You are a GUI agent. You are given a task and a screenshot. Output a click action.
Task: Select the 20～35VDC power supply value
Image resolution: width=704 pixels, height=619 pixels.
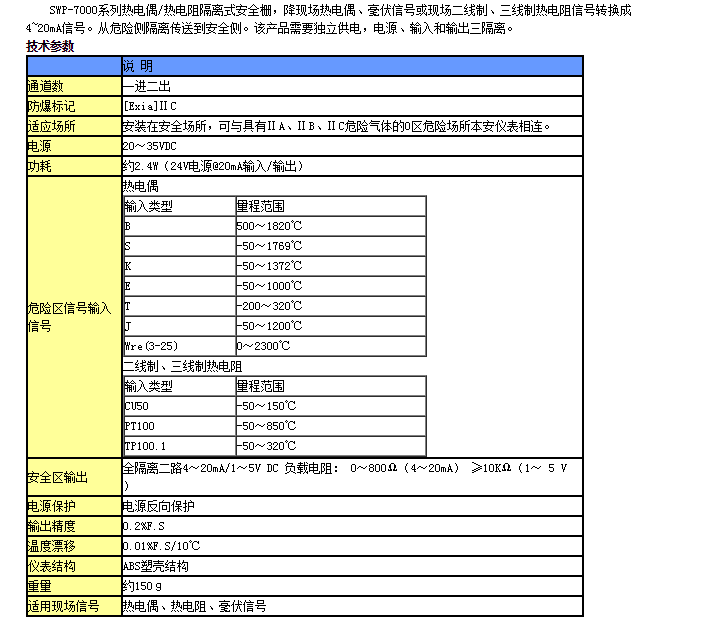pos(148,146)
